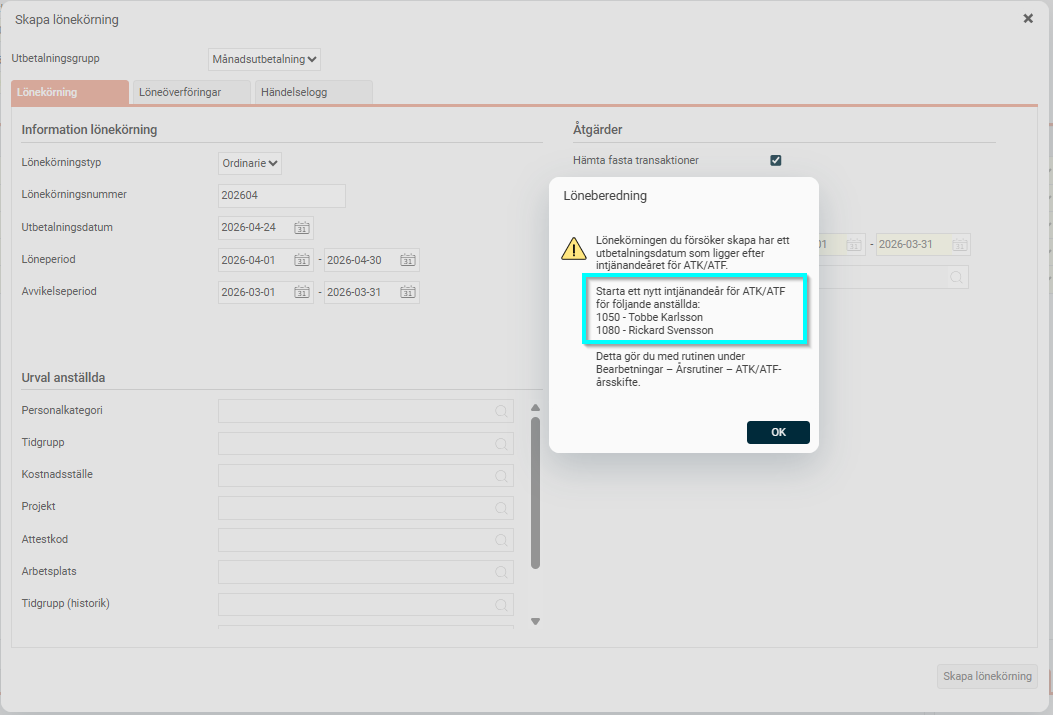Open calendar for Avvikelseperiod start date
Image resolution: width=1053 pixels, height=715 pixels.
(301, 292)
